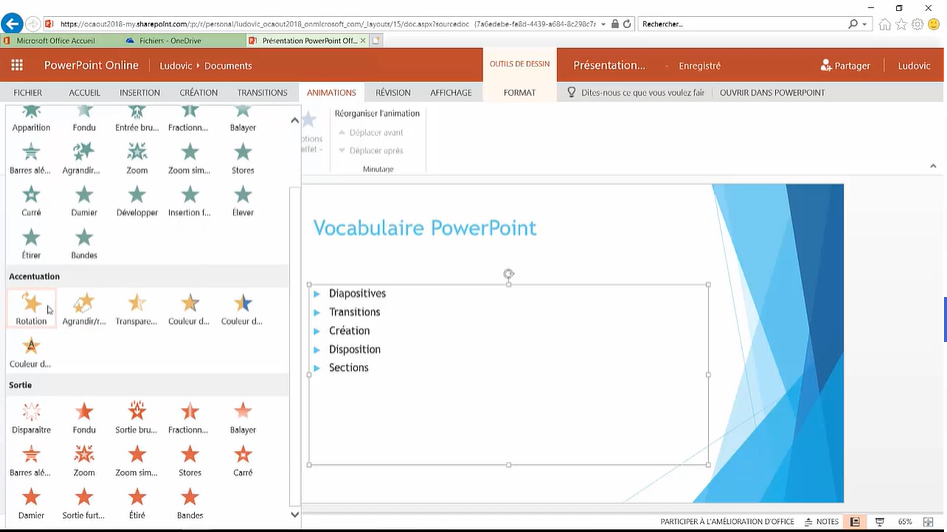Open the Ludovic breadcrumb link
This screenshot has height=532, width=947.
(x=176, y=65)
